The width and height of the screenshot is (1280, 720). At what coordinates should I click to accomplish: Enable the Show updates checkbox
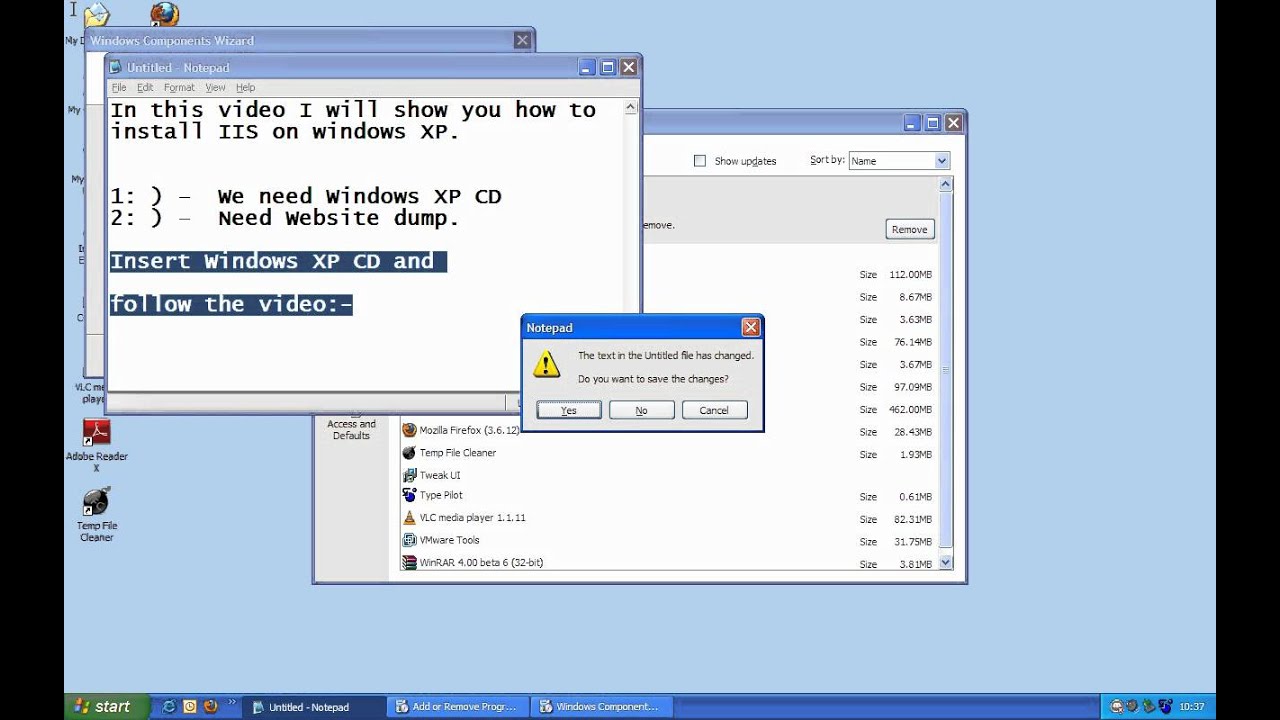(x=700, y=160)
